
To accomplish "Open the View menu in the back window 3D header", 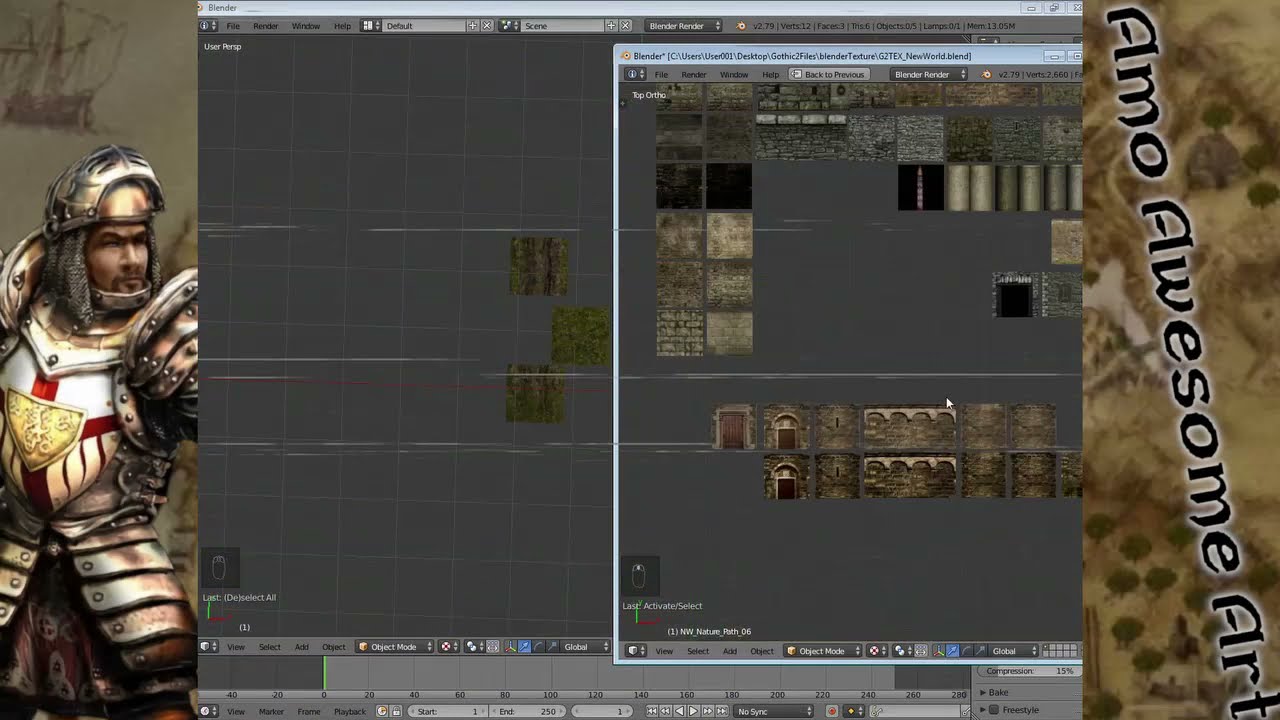I will 236,647.
